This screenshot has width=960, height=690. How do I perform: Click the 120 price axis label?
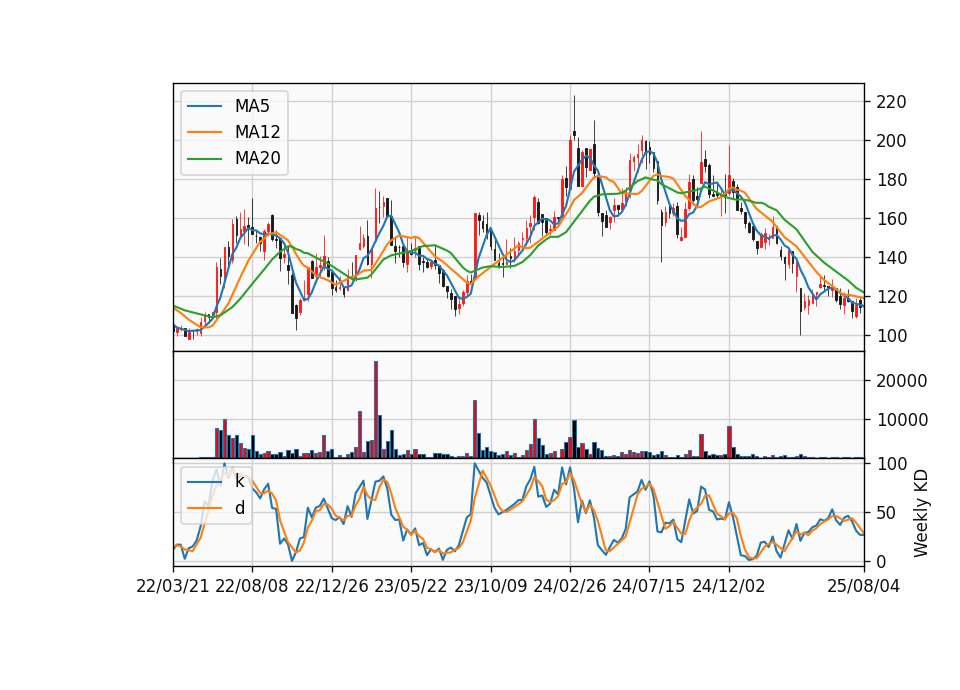(891, 297)
